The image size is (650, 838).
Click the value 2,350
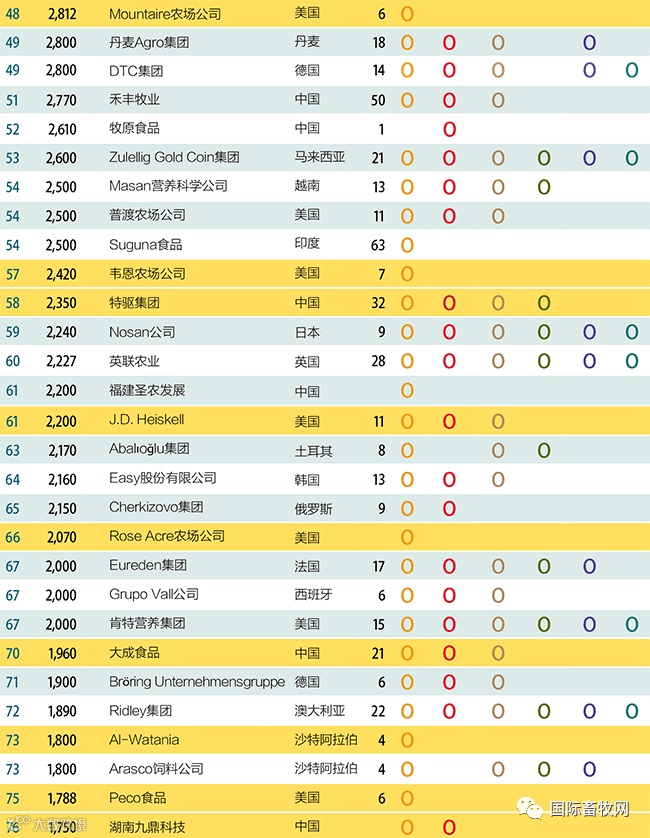pyautogui.click(x=61, y=303)
